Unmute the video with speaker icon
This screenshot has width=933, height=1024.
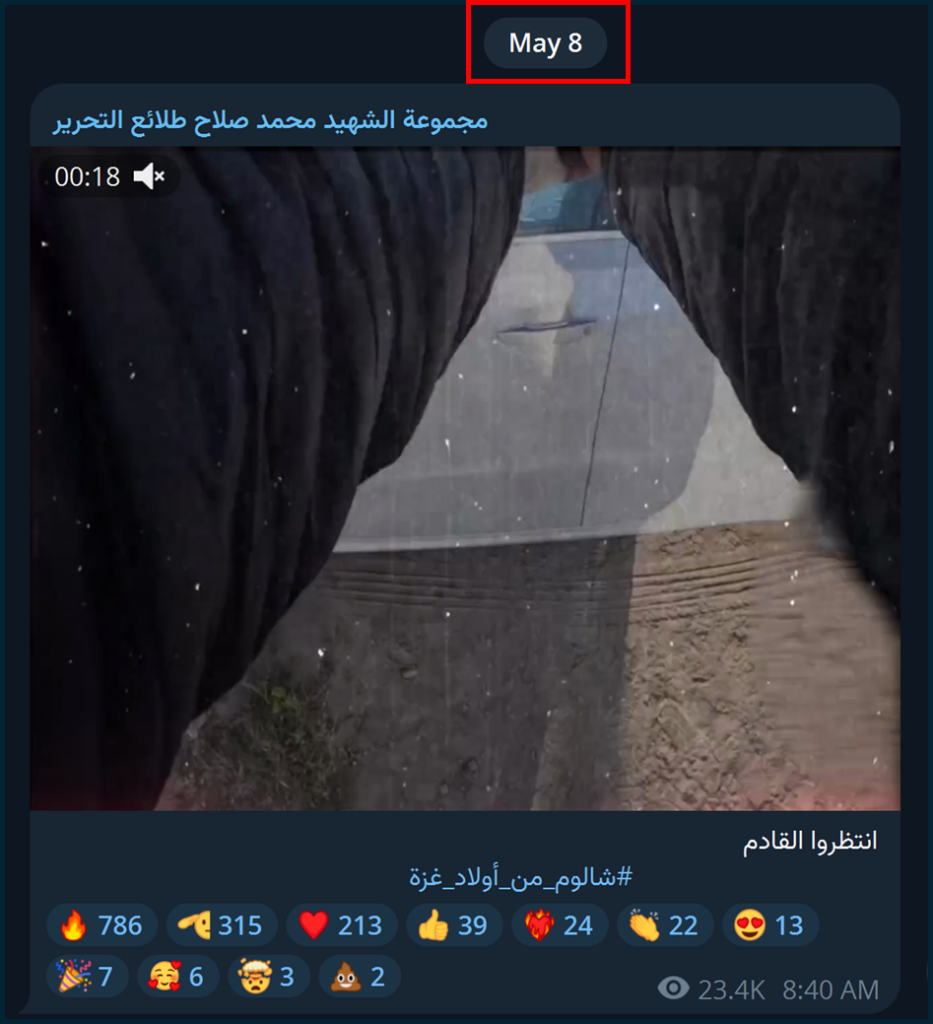[150, 176]
